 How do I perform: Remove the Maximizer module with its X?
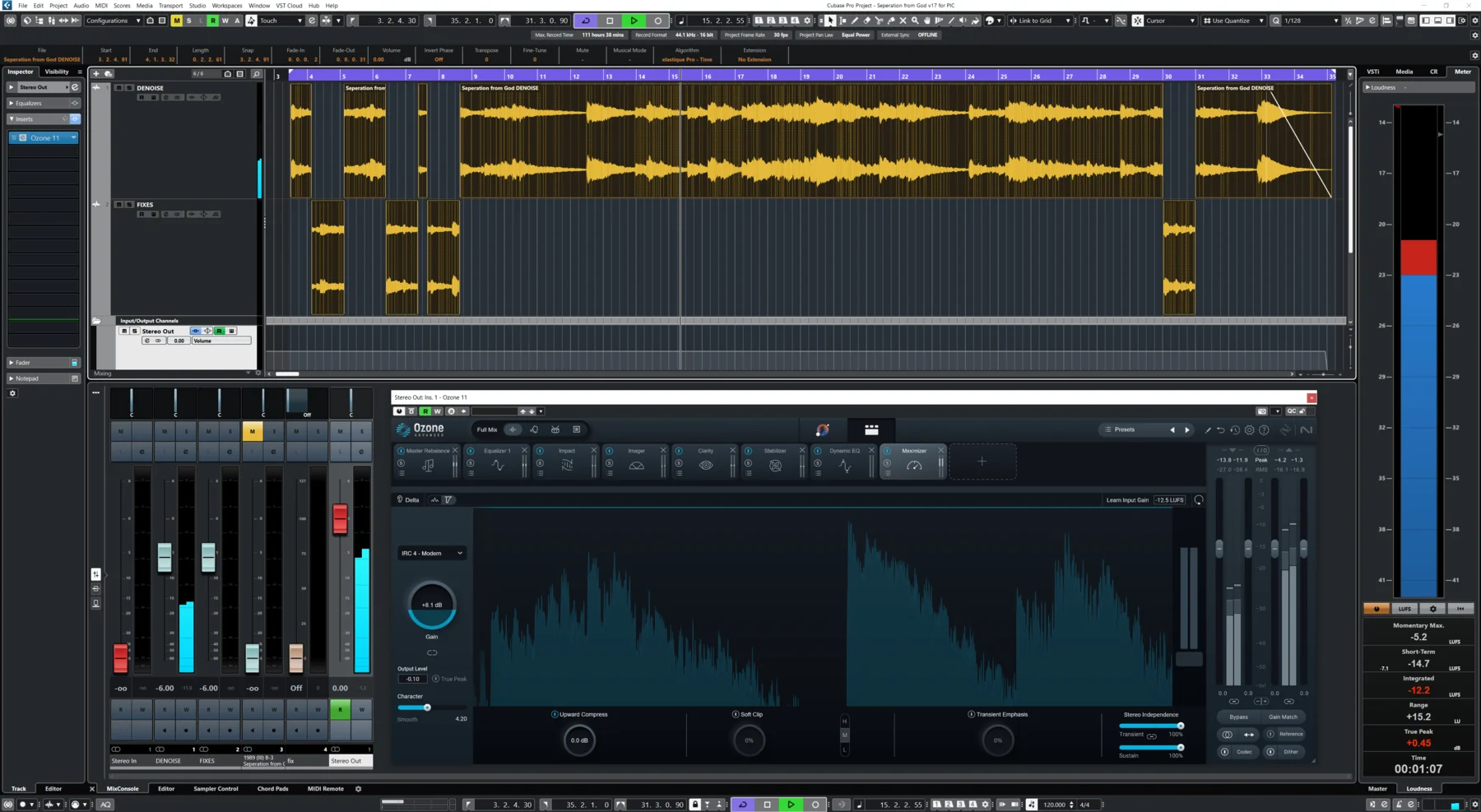941,450
